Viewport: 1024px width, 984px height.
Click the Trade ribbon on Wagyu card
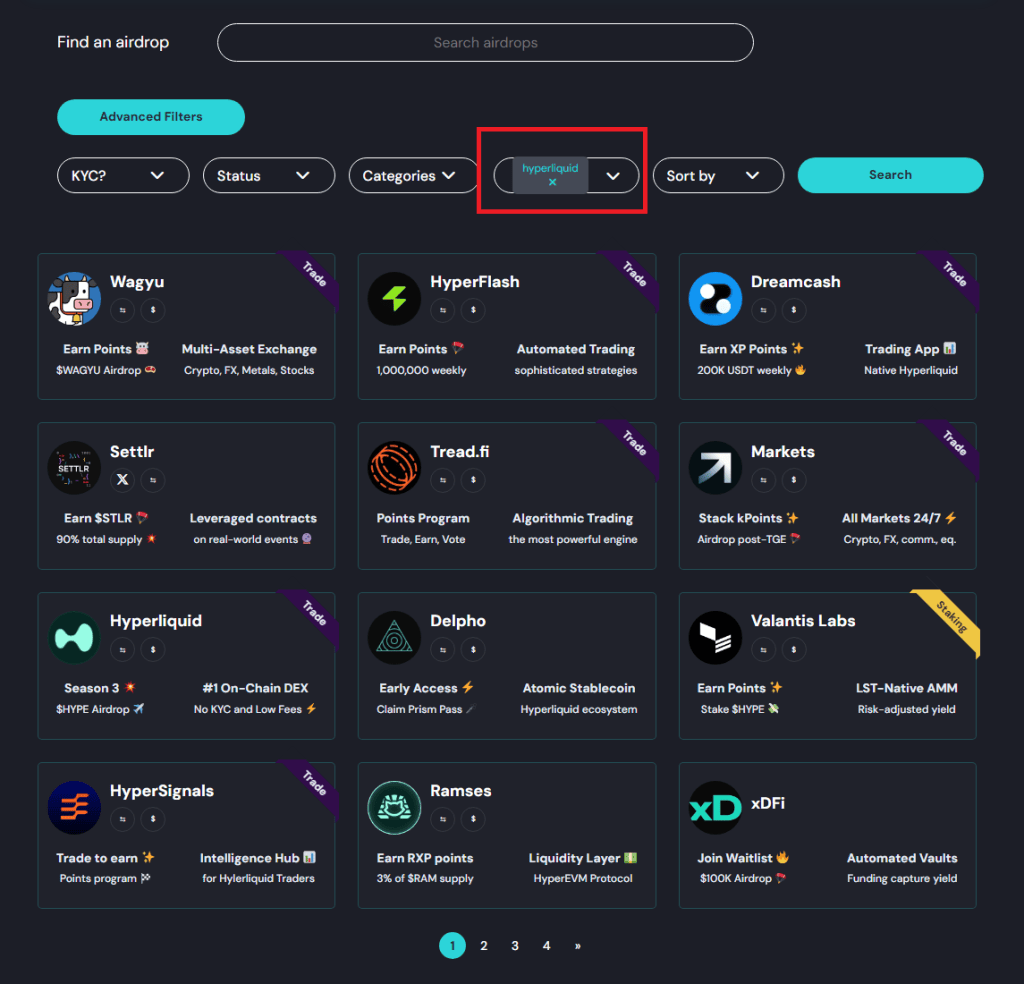coord(314,274)
